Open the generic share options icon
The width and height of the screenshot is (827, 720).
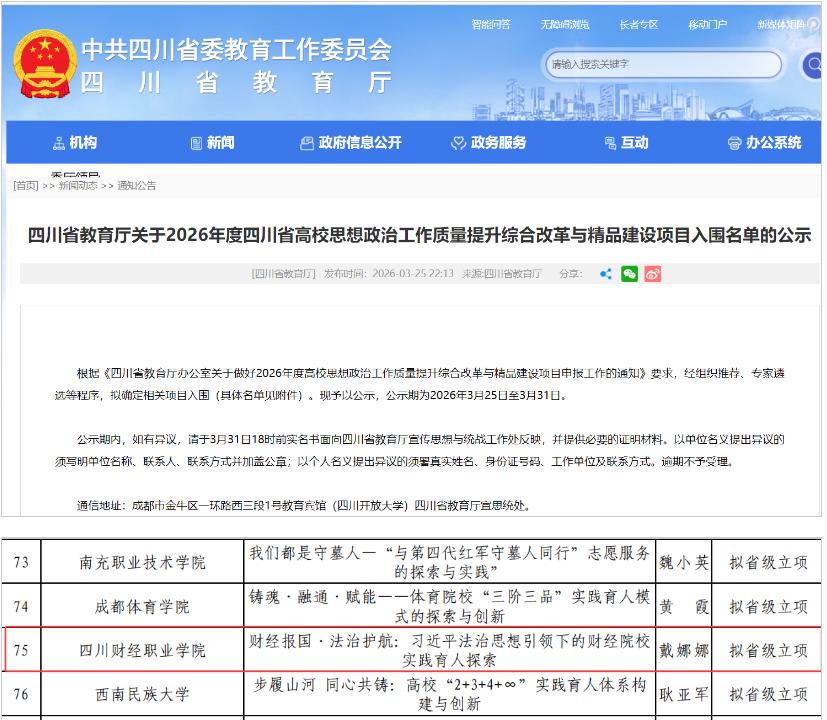pos(605,273)
